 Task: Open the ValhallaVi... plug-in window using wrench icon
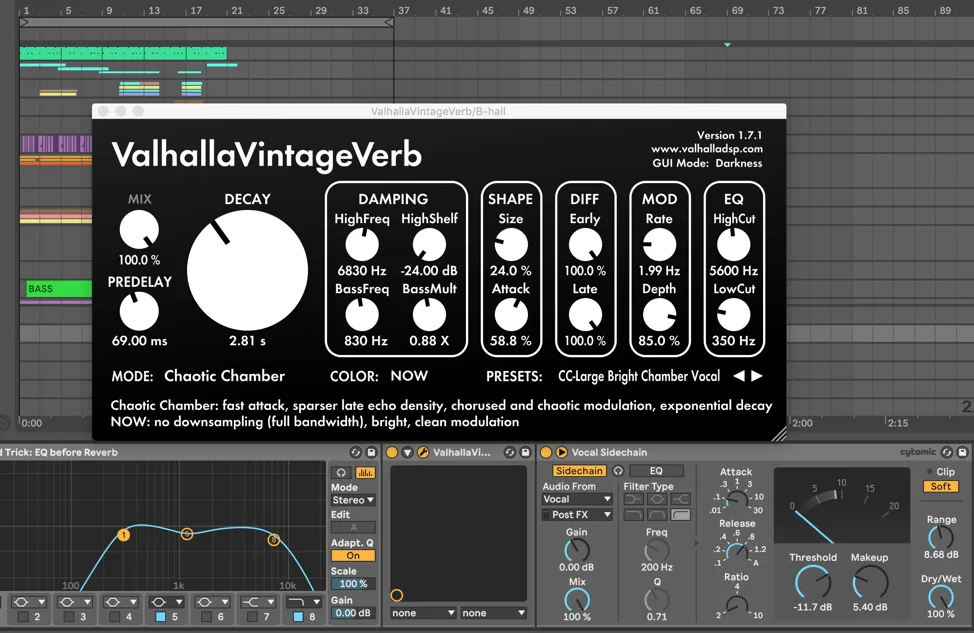[x=422, y=452]
